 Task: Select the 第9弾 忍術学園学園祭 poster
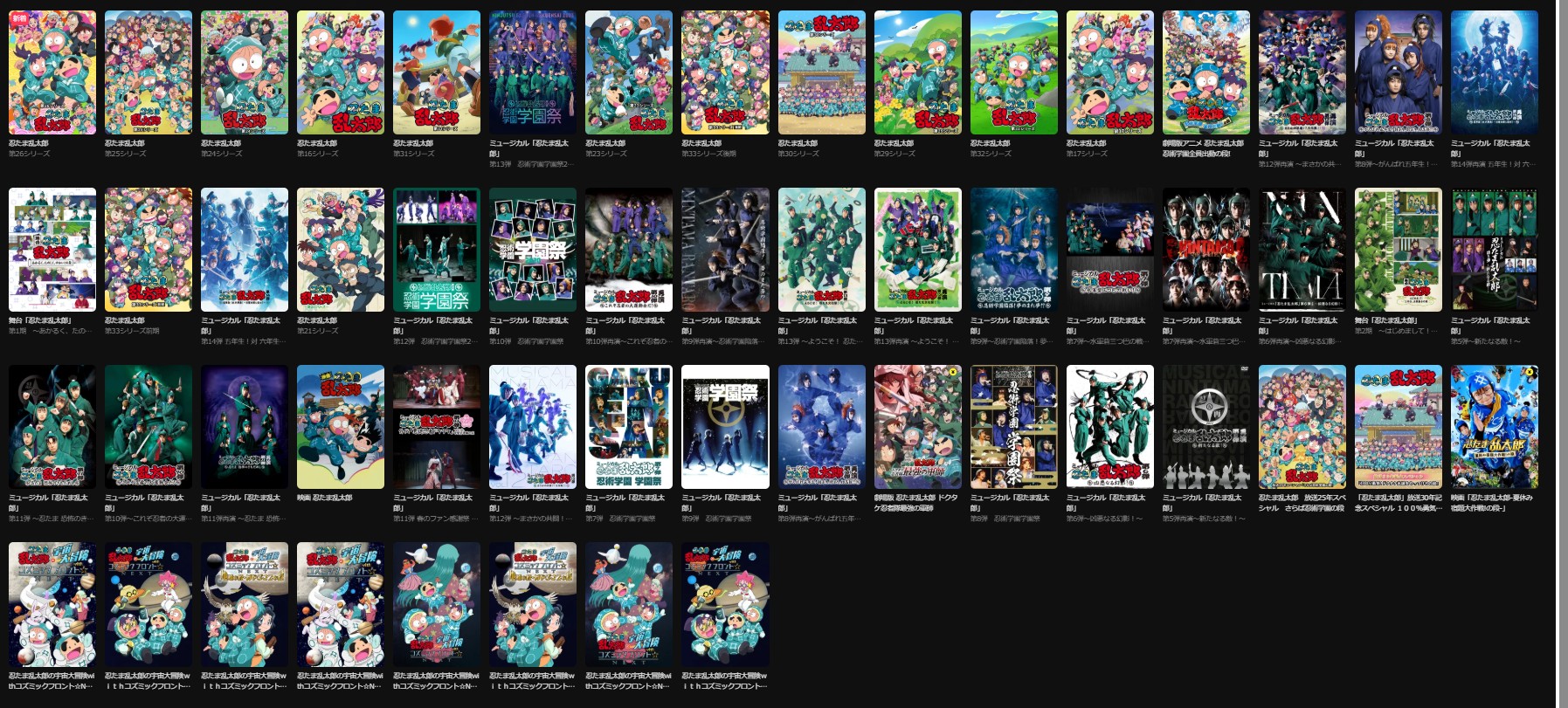[x=725, y=427]
